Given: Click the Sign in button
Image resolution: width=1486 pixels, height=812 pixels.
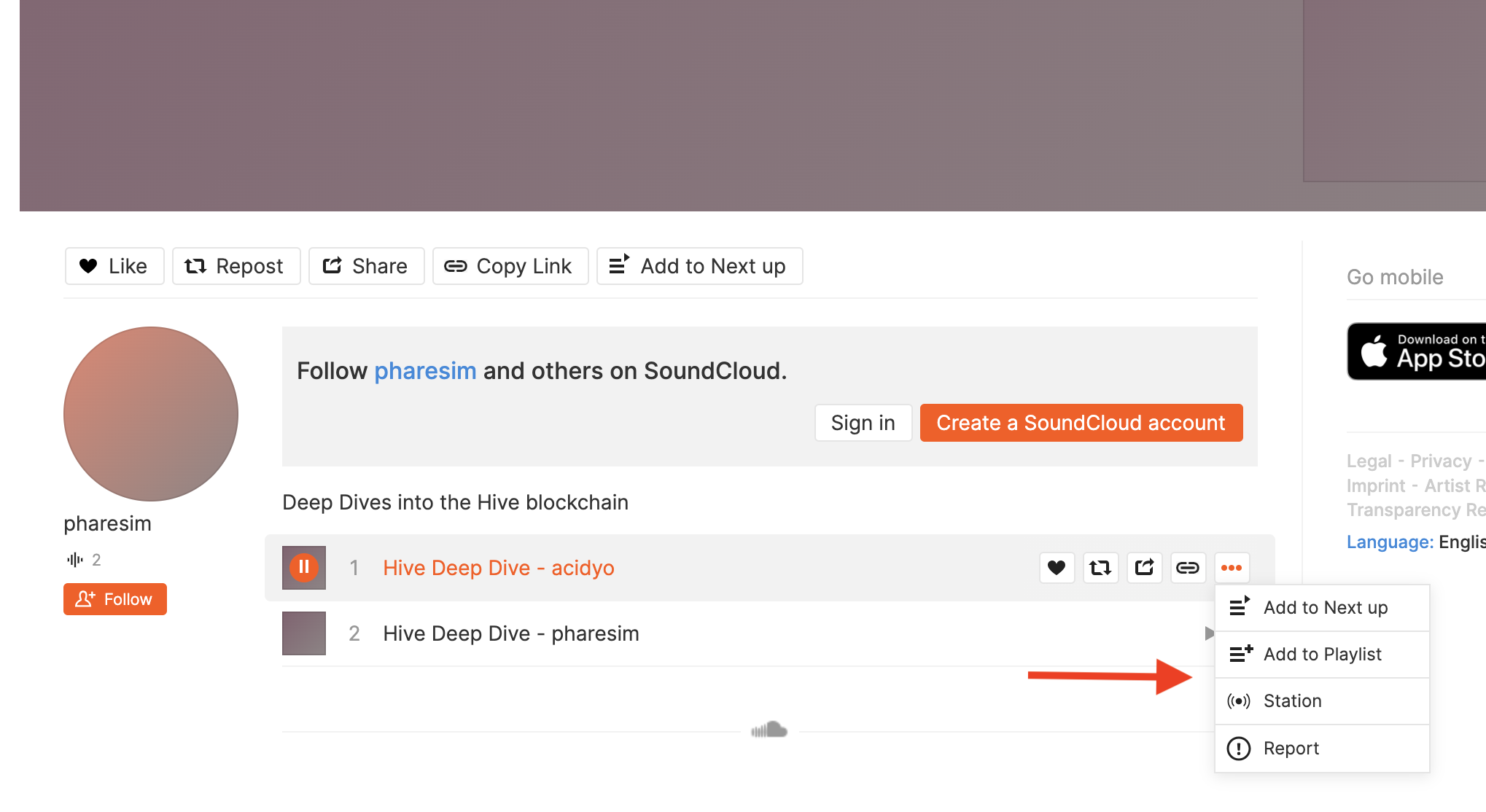Looking at the screenshot, I should pos(863,423).
